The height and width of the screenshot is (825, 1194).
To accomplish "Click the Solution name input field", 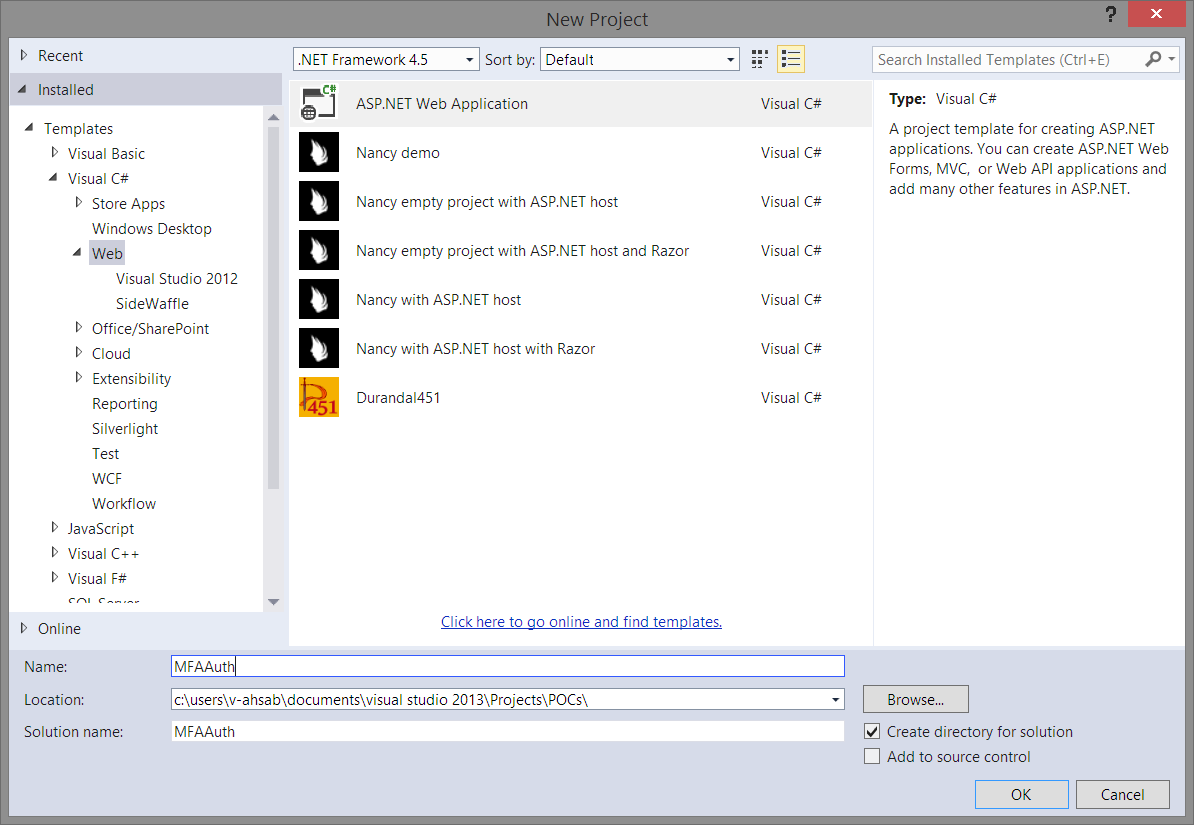I will point(508,731).
